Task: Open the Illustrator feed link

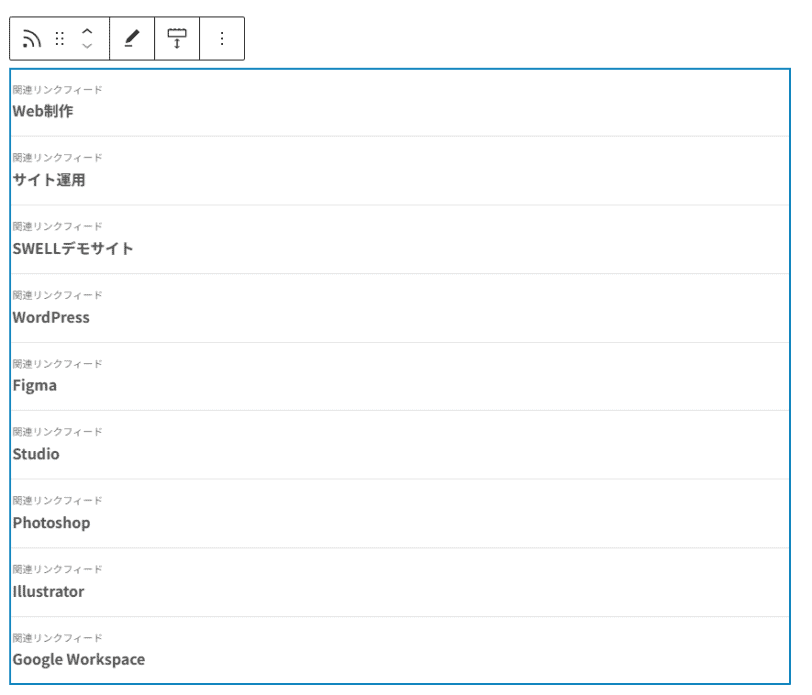Action: coord(49,591)
